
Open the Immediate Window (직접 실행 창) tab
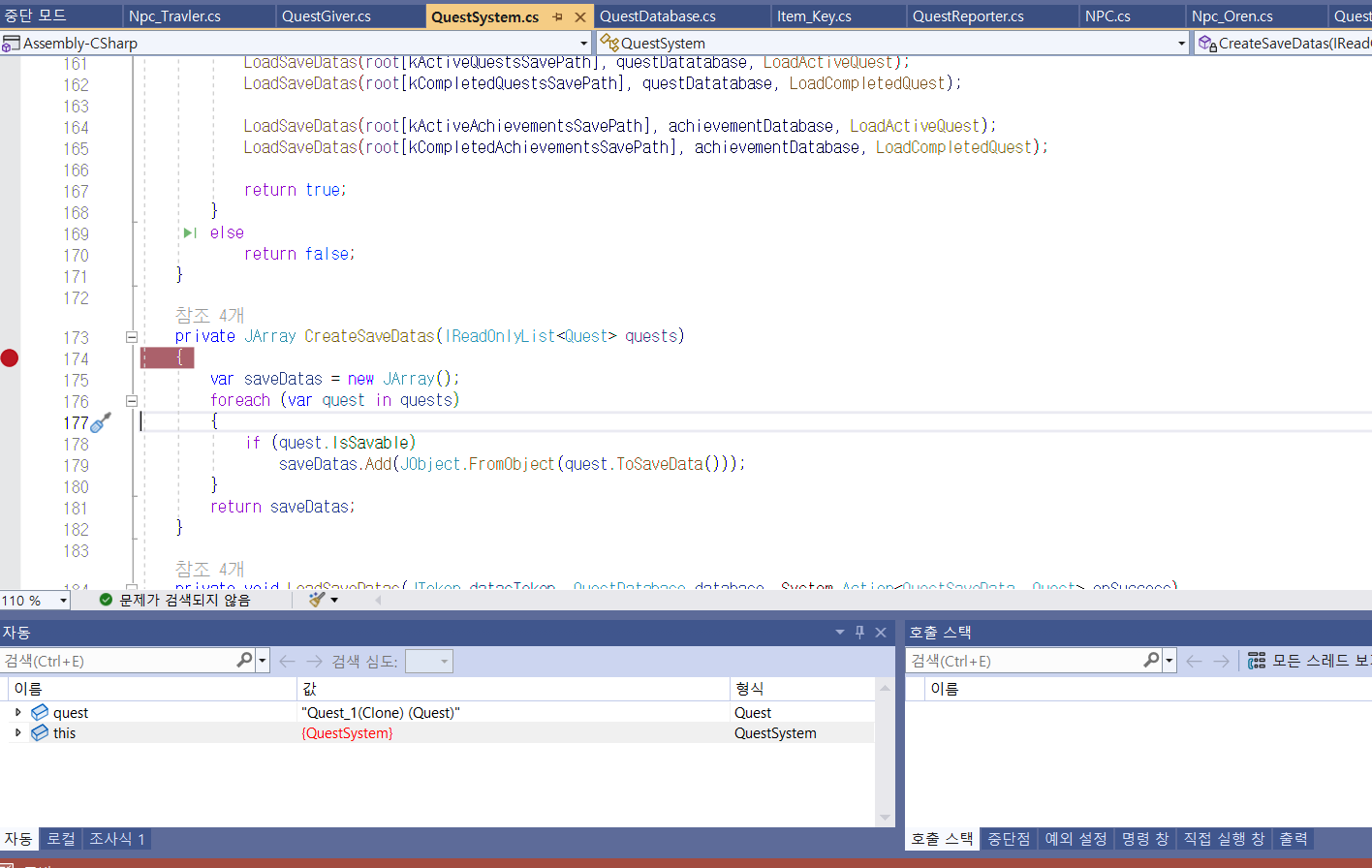tap(1224, 839)
